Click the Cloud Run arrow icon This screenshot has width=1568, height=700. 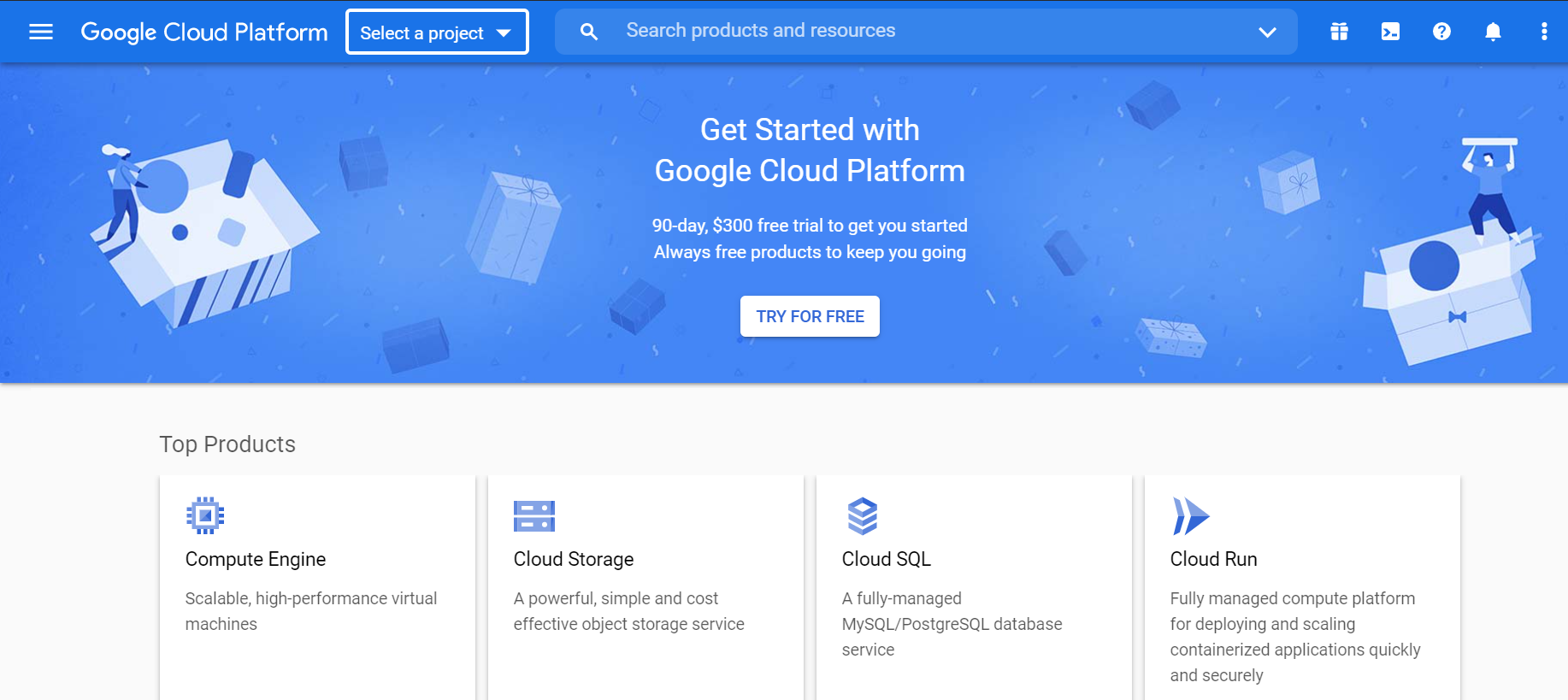(x=1191, y=516)
